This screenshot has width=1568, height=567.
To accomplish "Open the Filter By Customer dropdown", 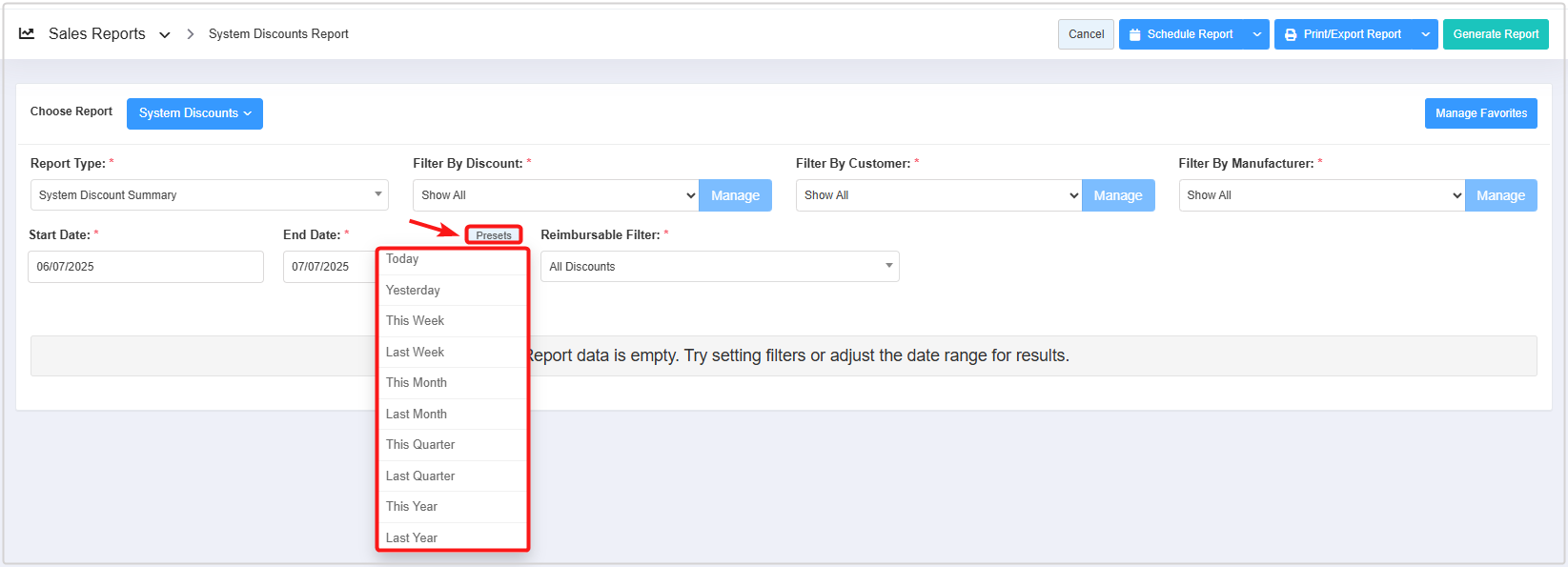I will 938,195.
